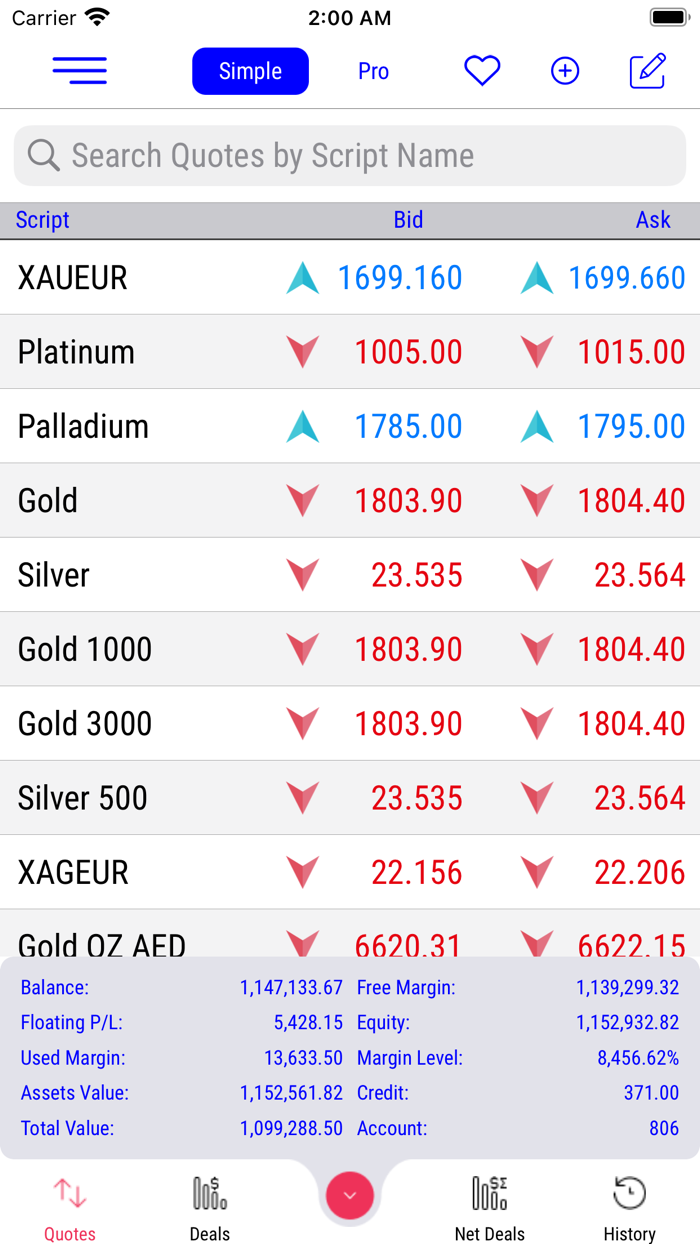Viewport: 700px width, 1244px height.
Task: Open the favorites heart icon
Action: pyautogui.click(x=482, y=70)
